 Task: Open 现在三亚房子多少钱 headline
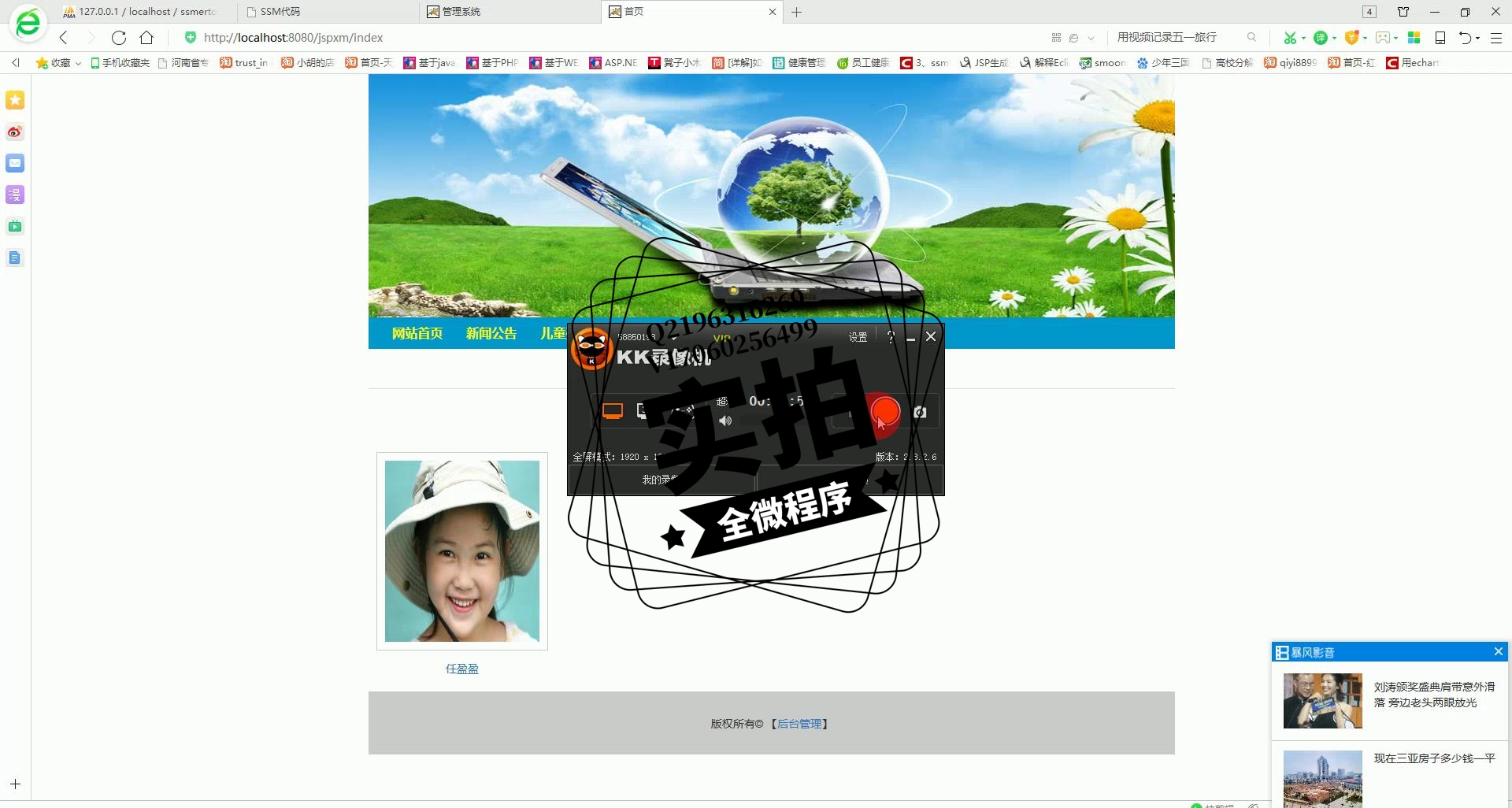1434,758
